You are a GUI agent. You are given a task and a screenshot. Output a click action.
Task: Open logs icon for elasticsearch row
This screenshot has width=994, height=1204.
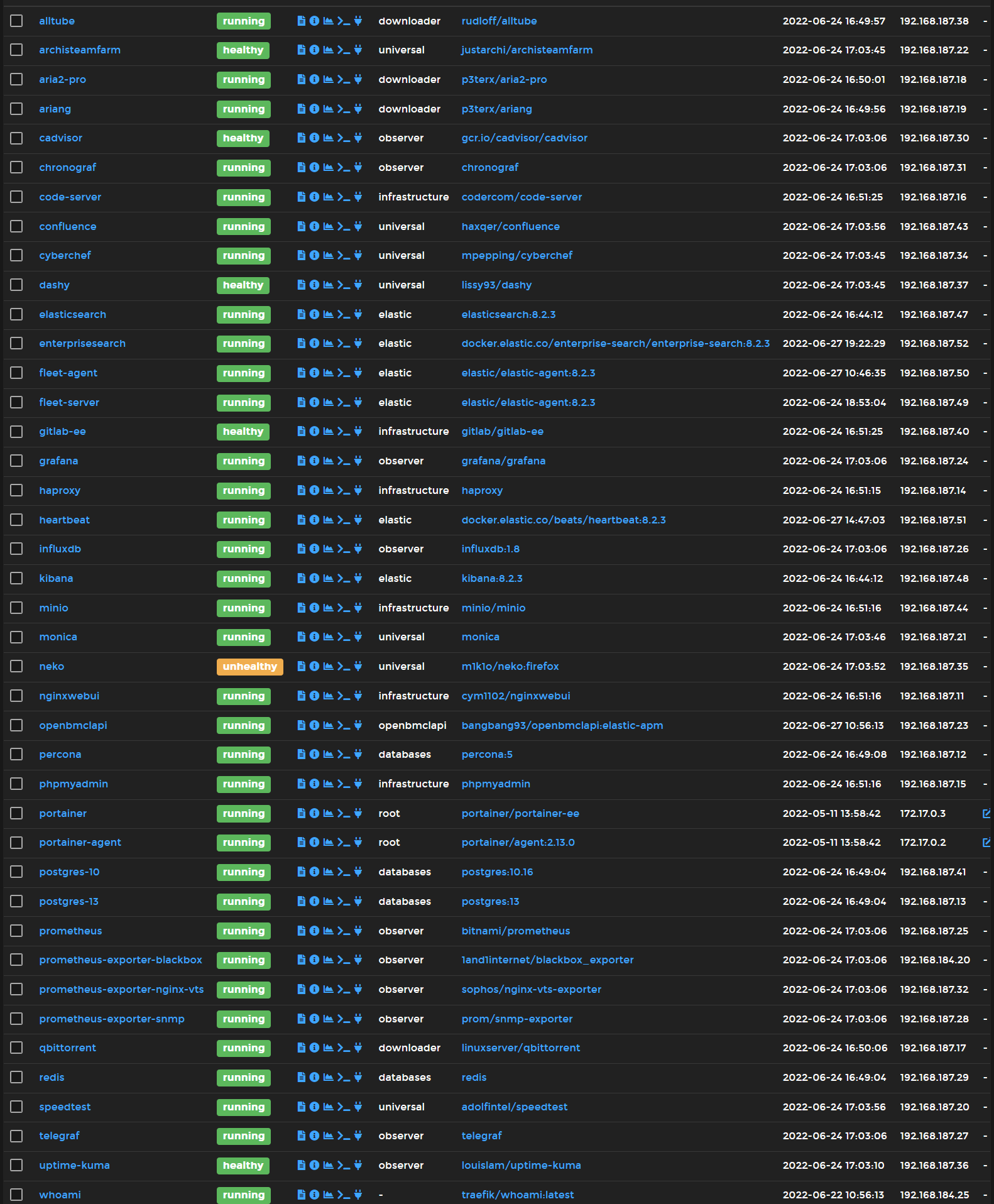(x=302, y=314)
